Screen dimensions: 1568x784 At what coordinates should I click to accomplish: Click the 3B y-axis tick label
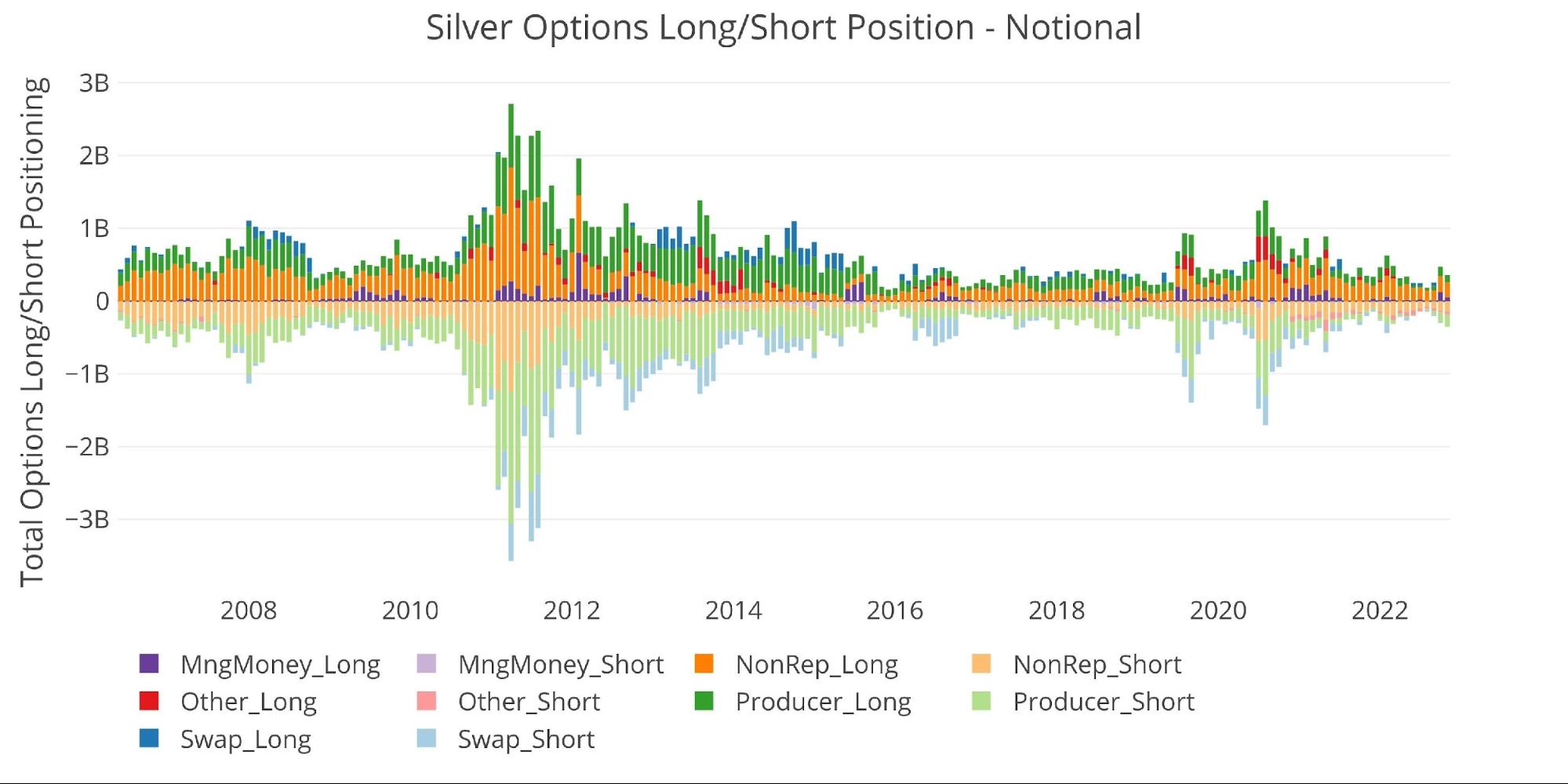[94, 83]
